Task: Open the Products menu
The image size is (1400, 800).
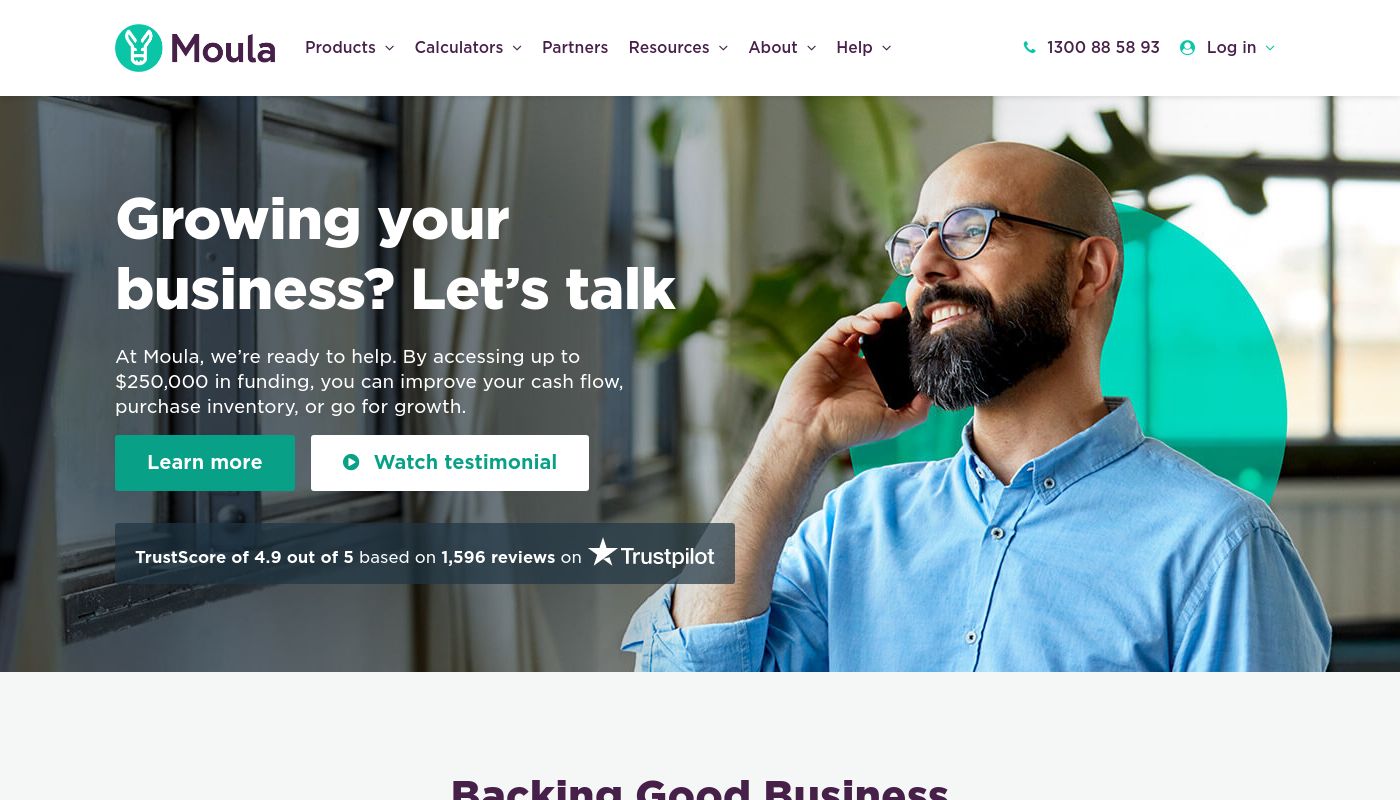Action: [340, 48]
